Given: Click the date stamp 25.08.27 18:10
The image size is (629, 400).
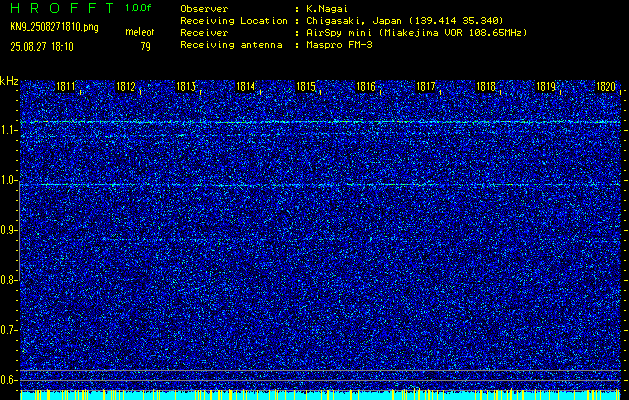Looking at the screenshot, I should click(42, 47).
